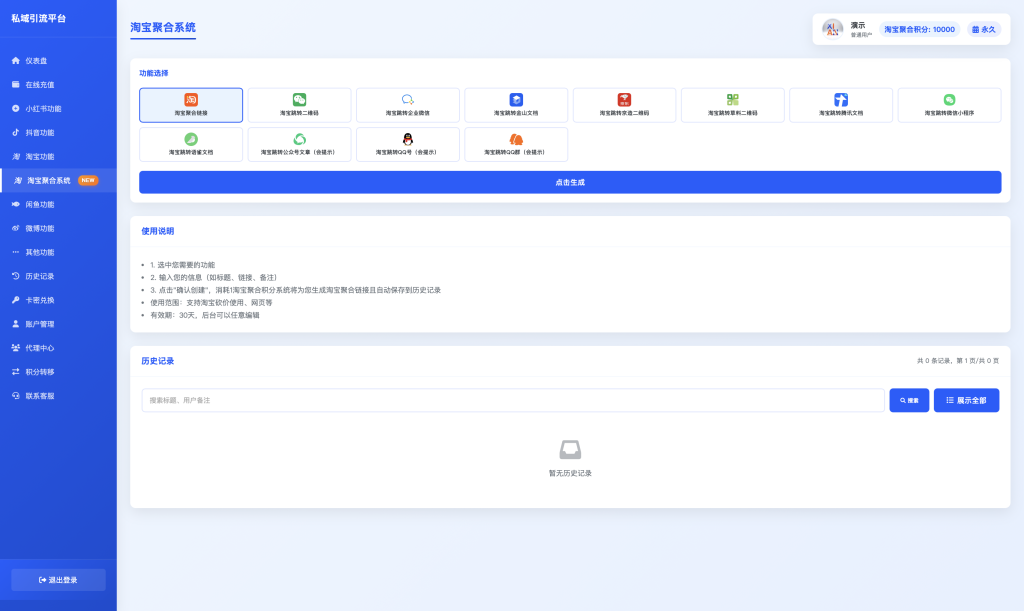Choose the 淘宝跳转二维码 WeChat card
1024x611 pixels.
[299, 105]
